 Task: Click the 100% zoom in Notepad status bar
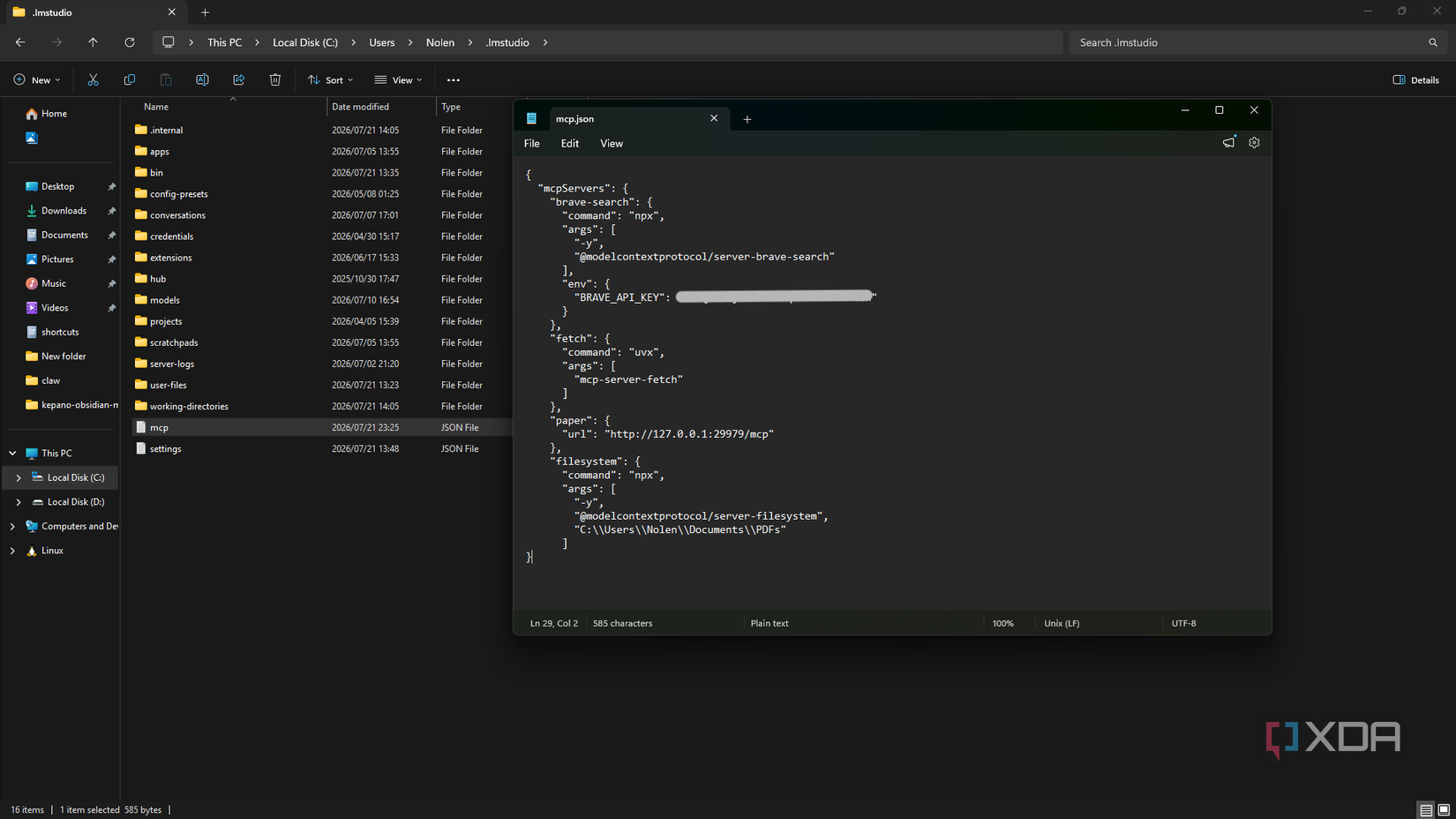tap(1002, 623)
